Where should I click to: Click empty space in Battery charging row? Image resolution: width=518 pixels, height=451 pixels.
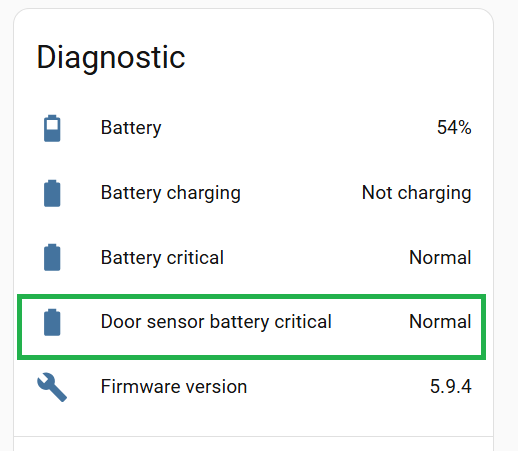pos(300,193)
